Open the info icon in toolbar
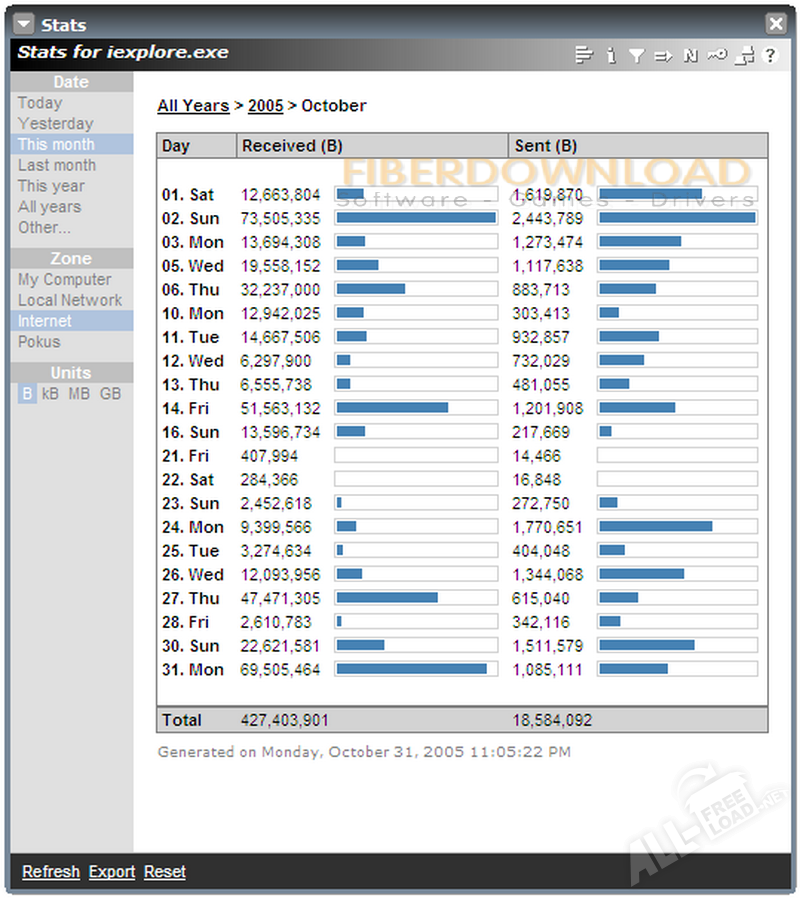 point(611,56)
